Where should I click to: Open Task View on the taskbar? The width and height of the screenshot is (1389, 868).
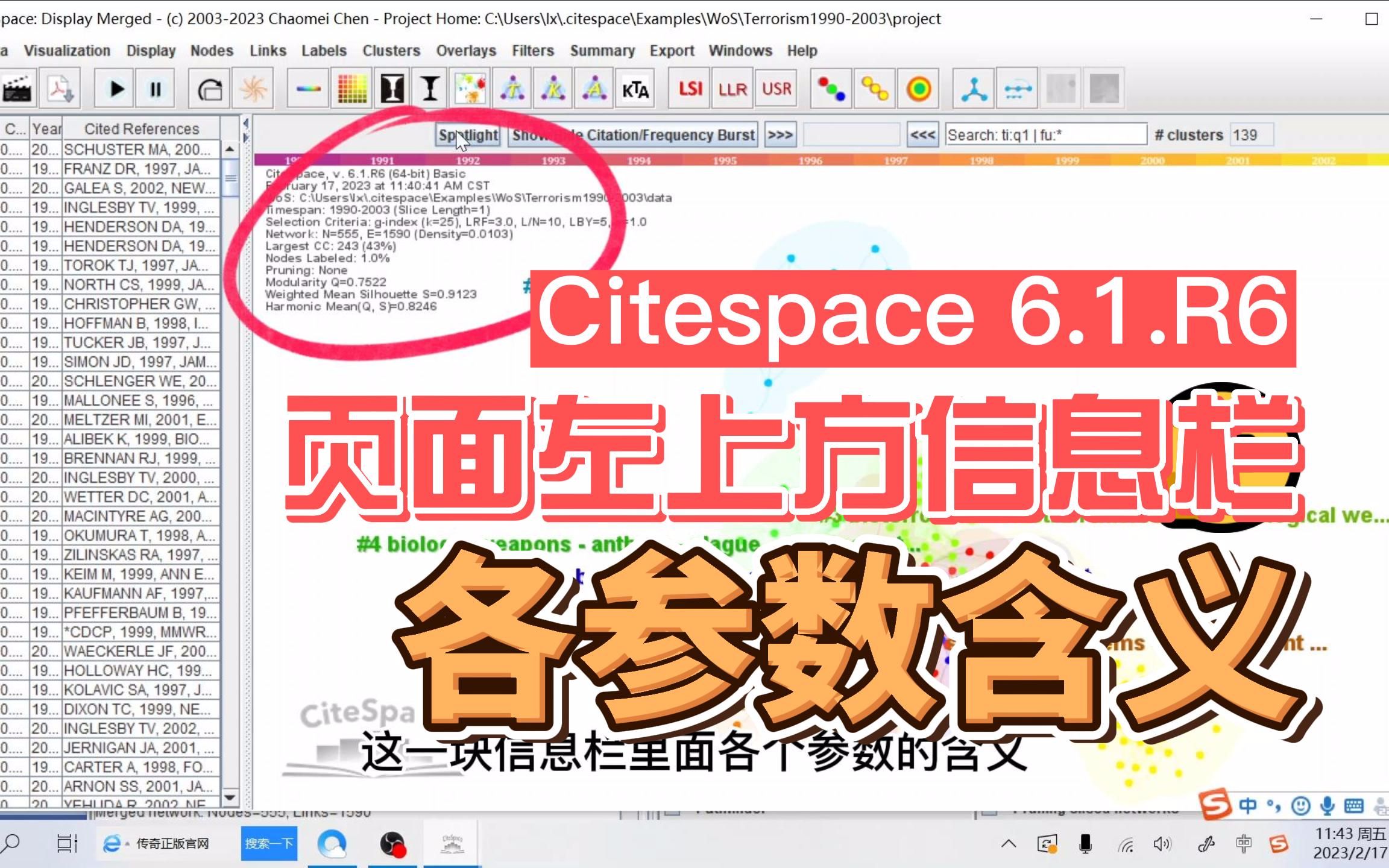pyautogui.click(x=67, y=843)
